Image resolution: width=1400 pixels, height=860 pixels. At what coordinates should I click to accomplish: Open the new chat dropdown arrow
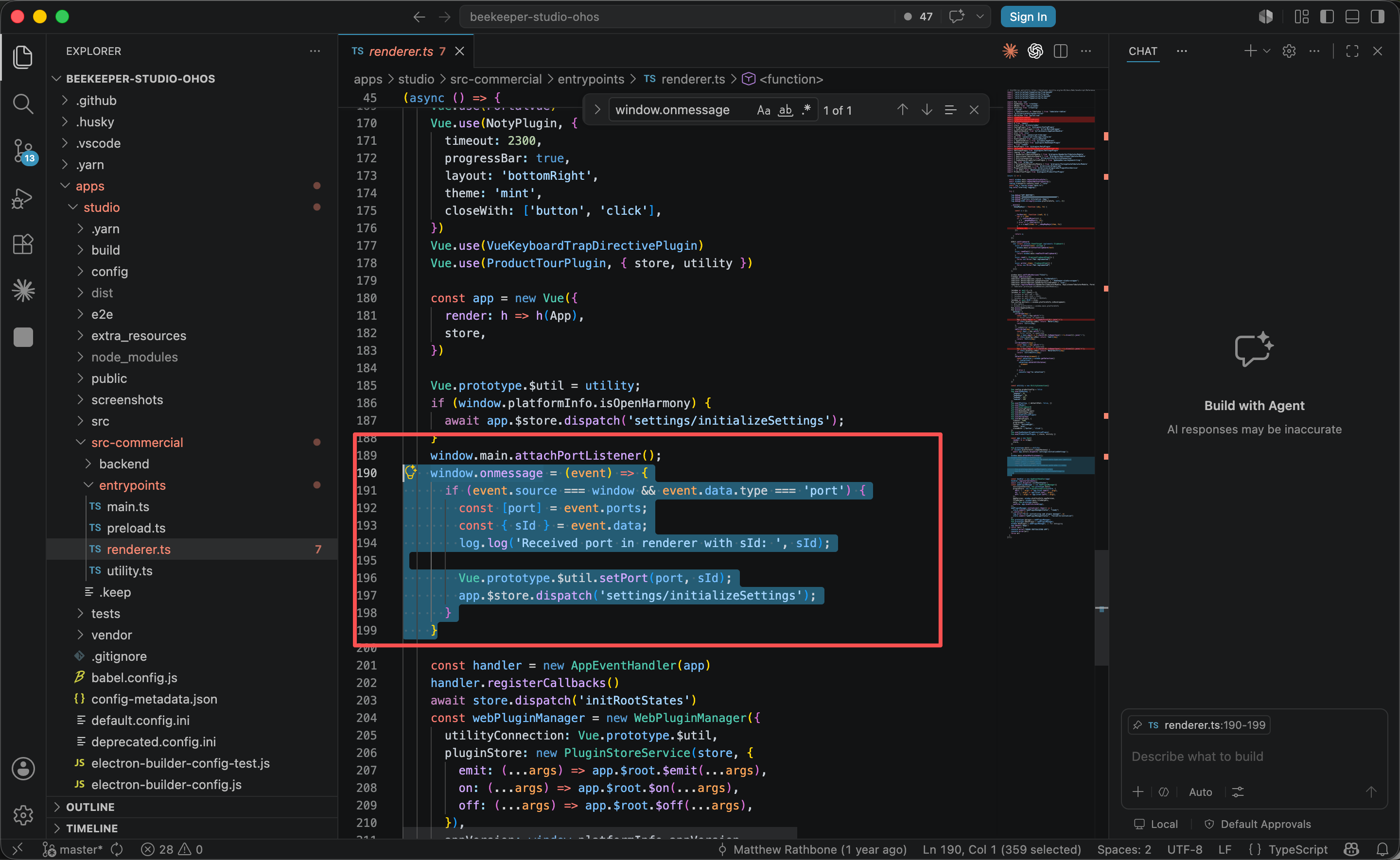(x=1267, y=51)
